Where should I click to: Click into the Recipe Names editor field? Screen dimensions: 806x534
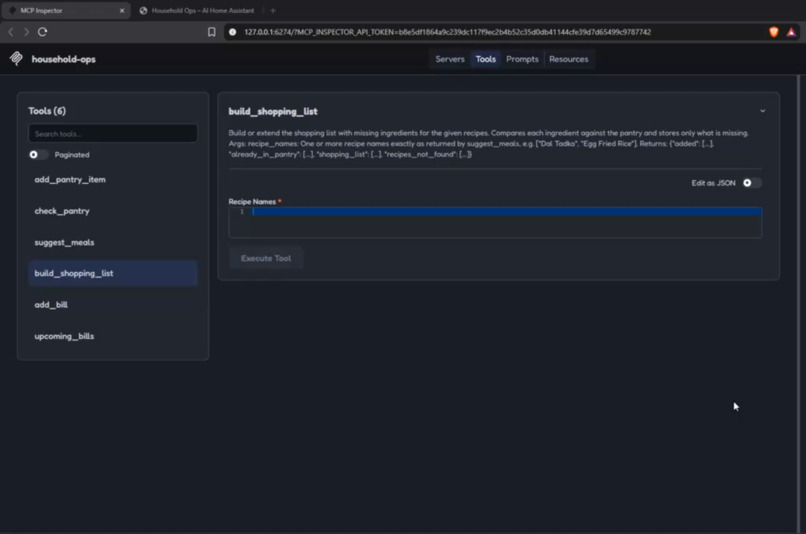(495, 222)
